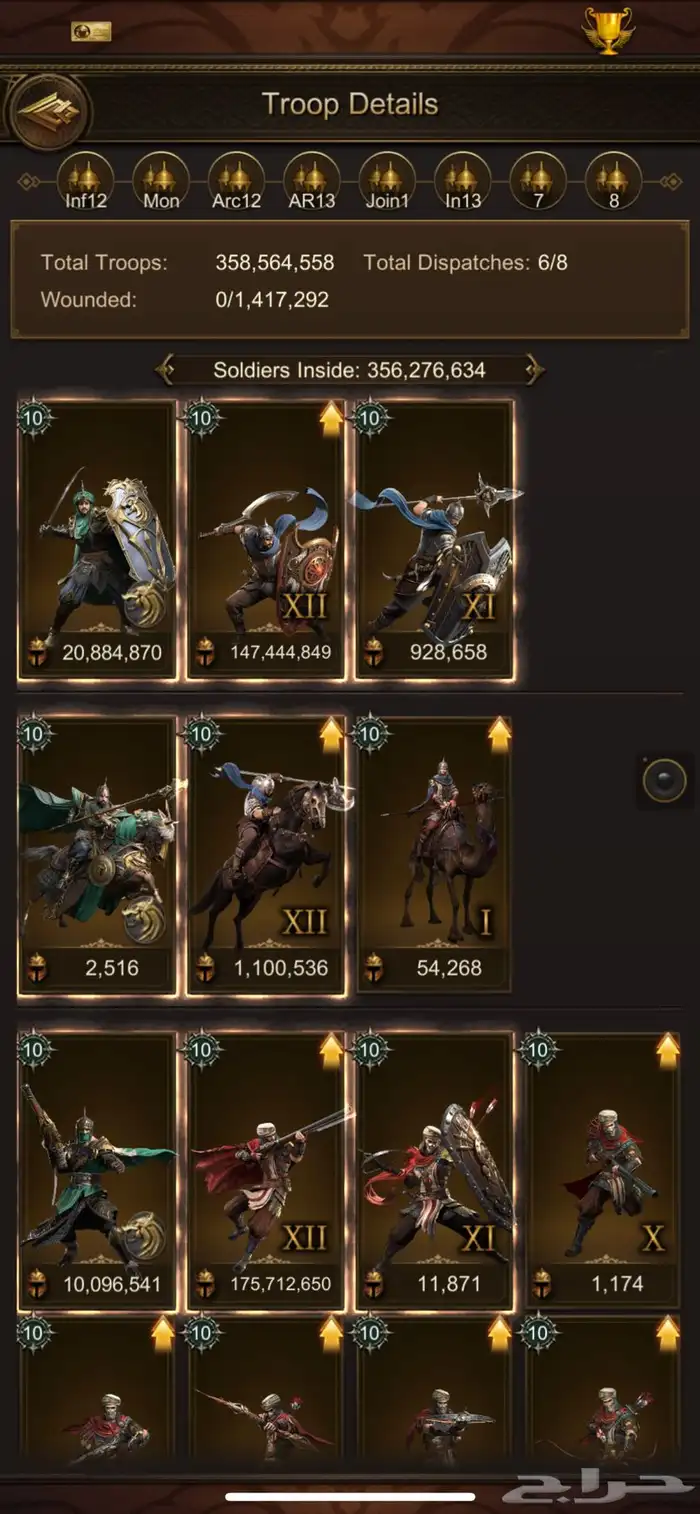
Task: Tap the gold trophy icon
Action: pos(608,30)
